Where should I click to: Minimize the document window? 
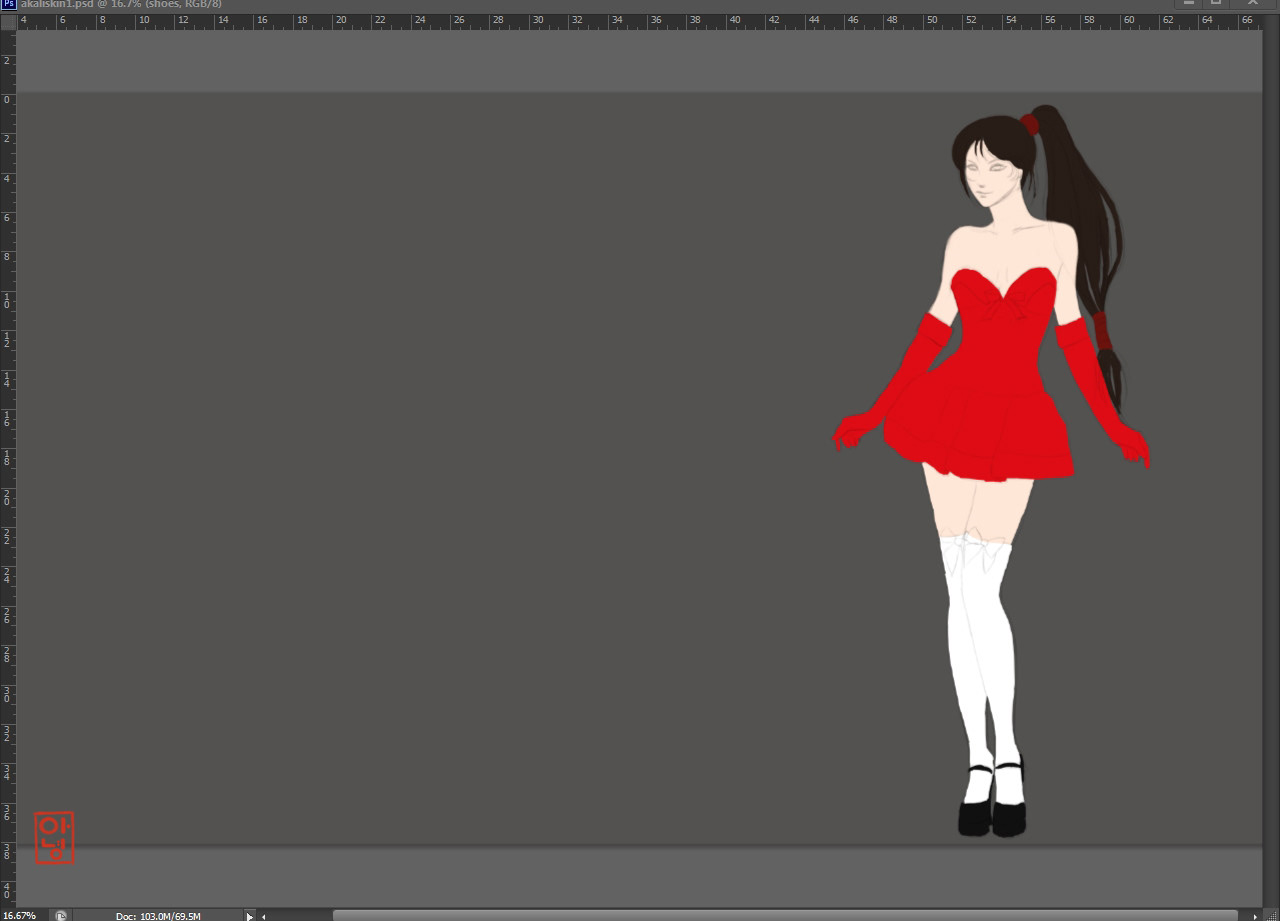click(1189, 3)
